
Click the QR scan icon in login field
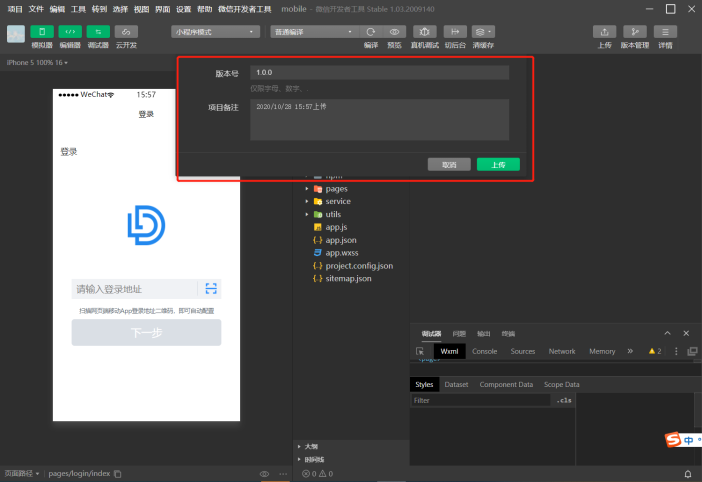click(210, 289)
